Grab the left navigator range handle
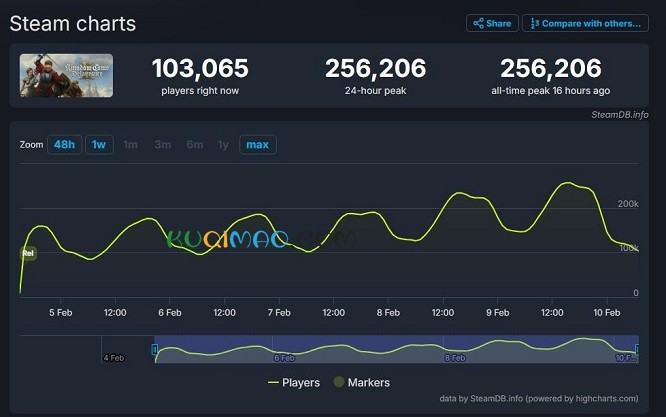 tap(155, 349)
